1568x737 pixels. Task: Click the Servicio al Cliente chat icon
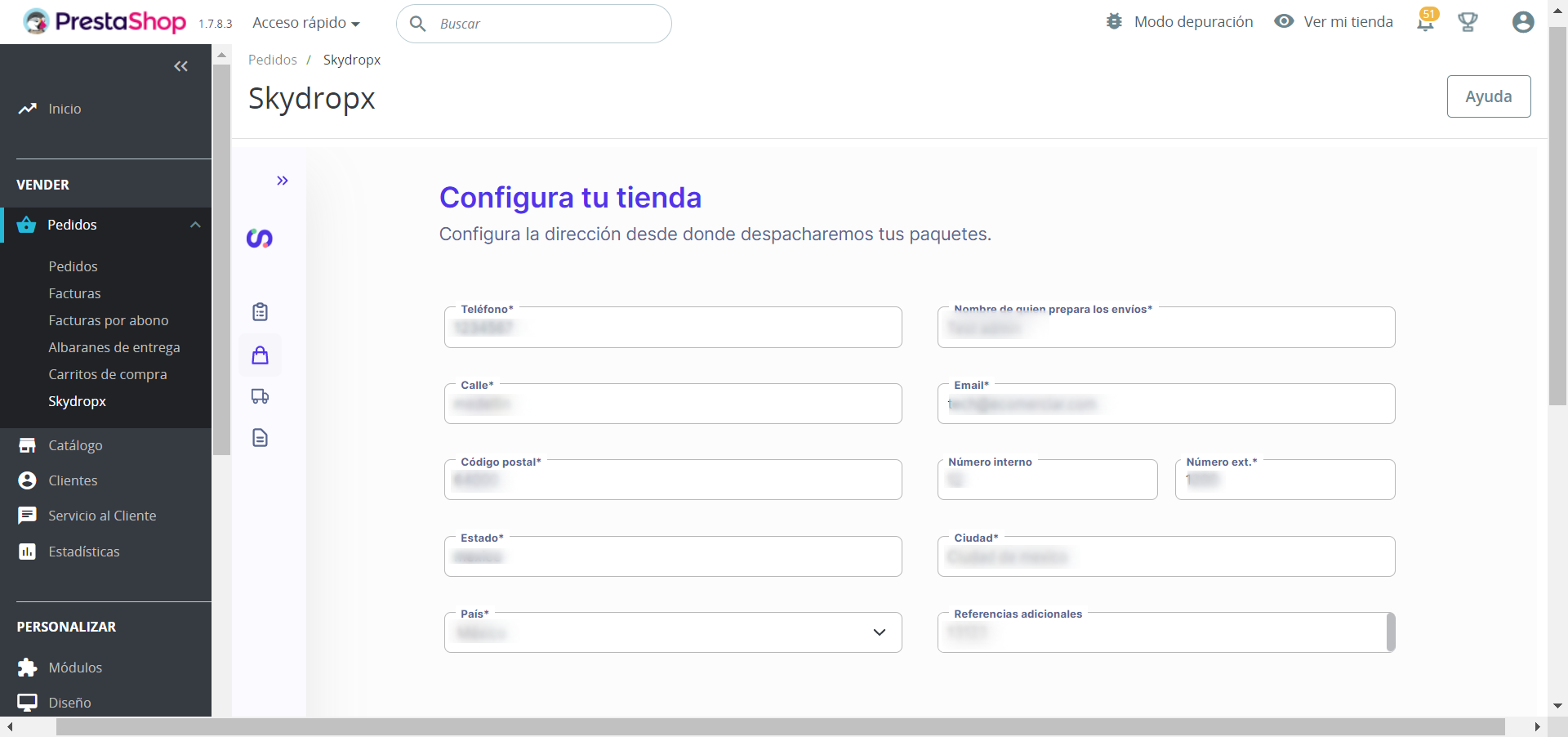pyautogui.click(x=27, y=516)
